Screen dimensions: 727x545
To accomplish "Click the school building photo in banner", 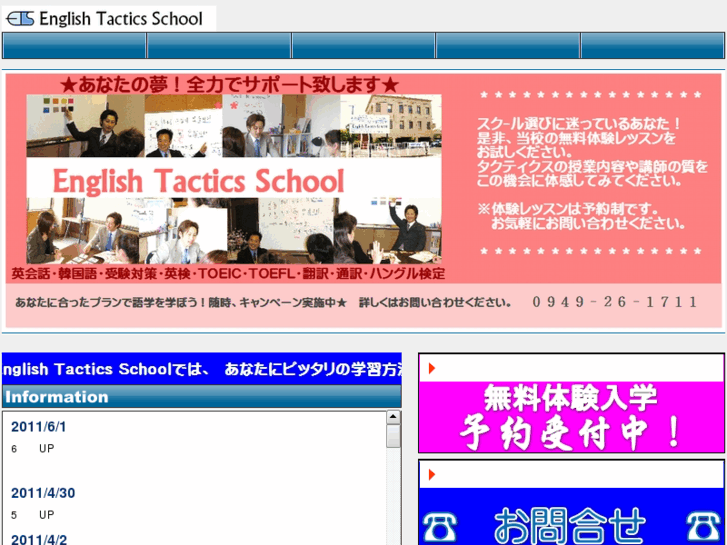I will pos(391,125).
